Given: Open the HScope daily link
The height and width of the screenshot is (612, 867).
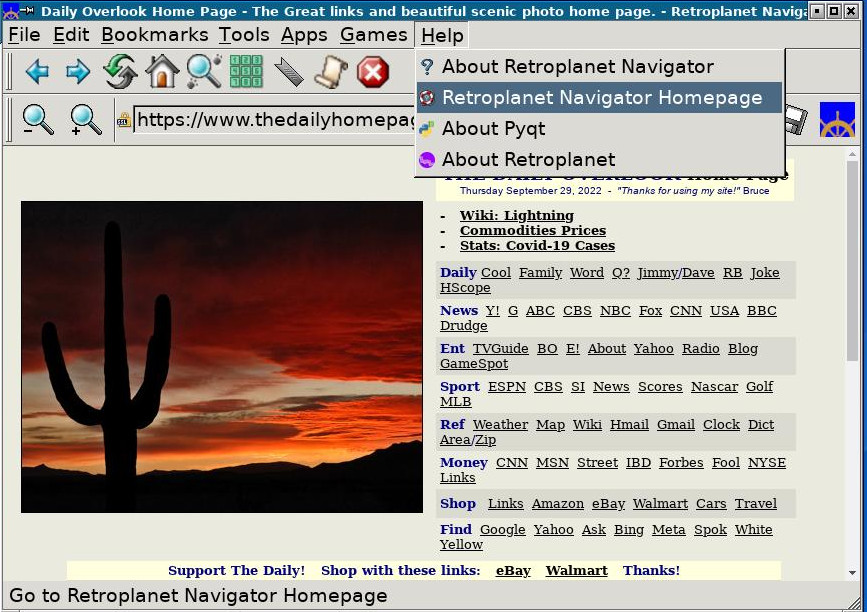Looking at the screenshot, I should click(464, 288).
